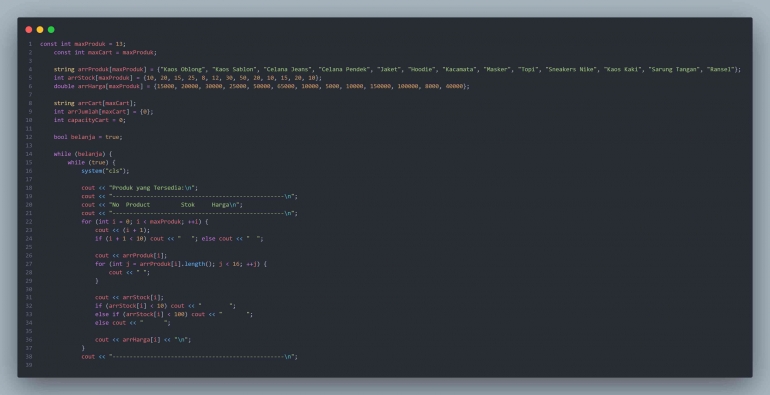Click the yellow minimize window dot
This screenshot has width=770, height=395.
click(40, 29)
